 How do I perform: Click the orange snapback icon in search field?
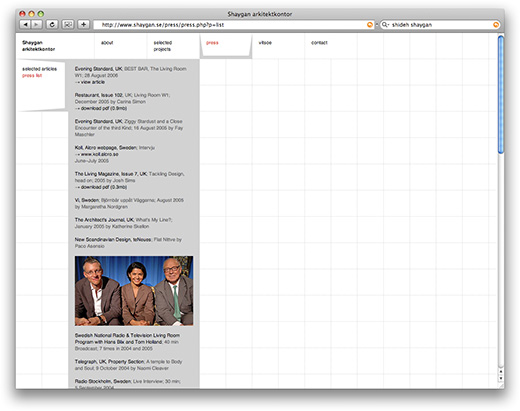(x=496, y=25)
